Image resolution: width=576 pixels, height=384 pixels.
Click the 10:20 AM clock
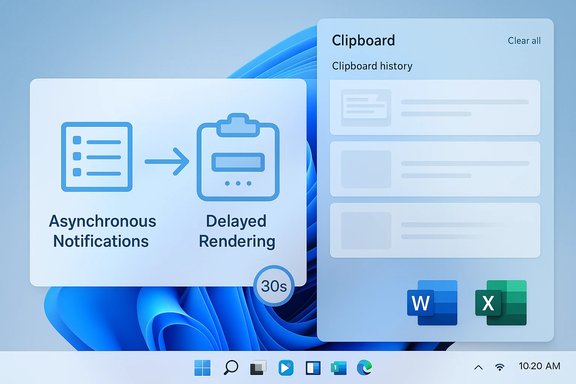click(539, 366)
